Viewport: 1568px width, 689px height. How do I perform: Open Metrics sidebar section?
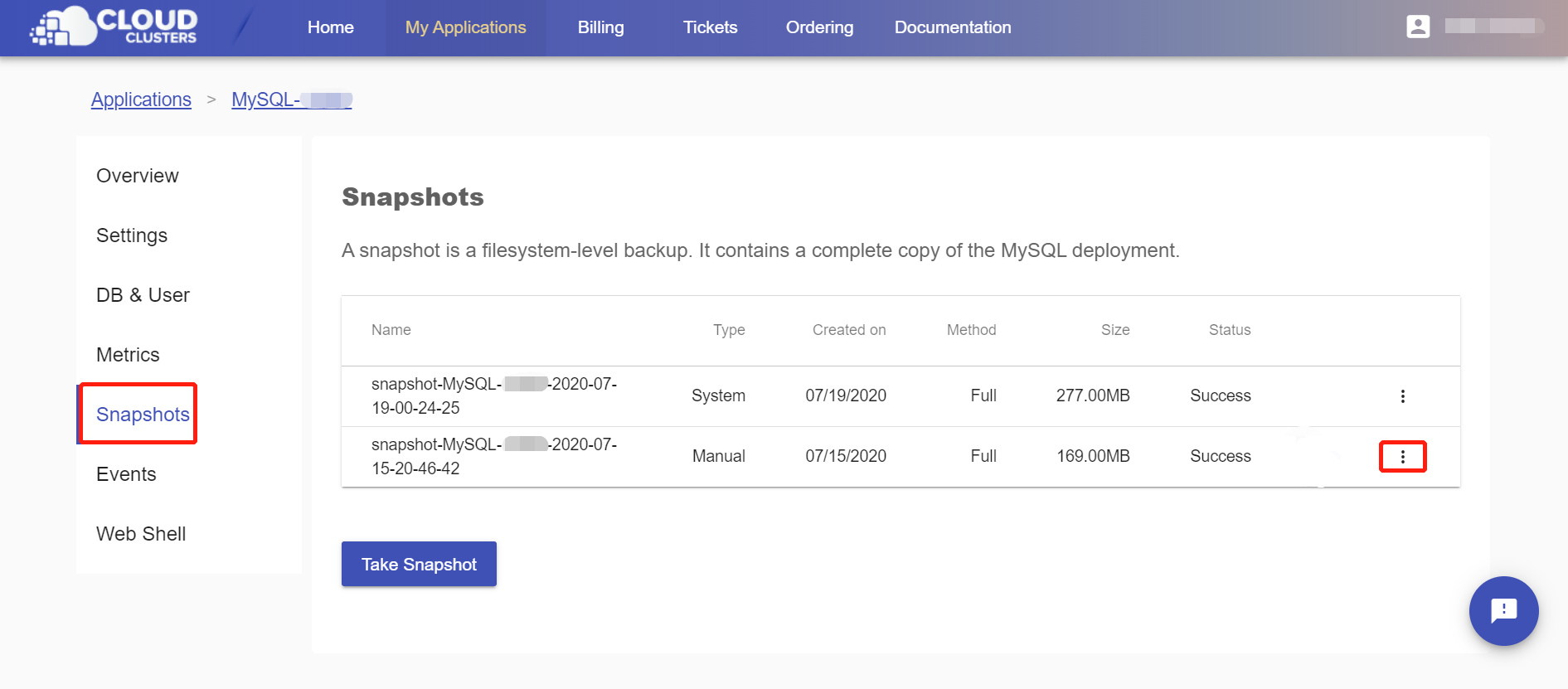coord(128,355)
